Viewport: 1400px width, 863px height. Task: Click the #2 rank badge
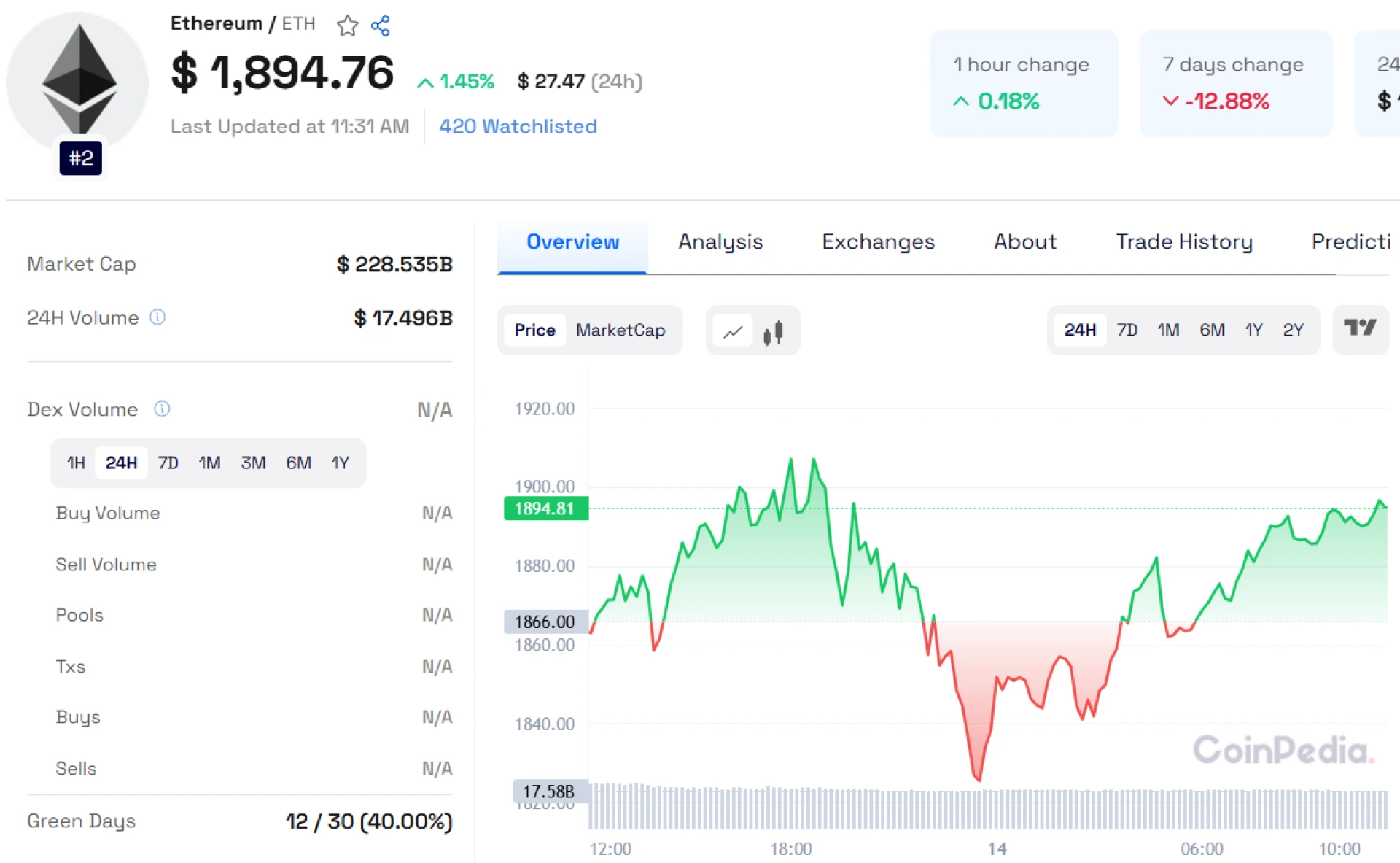(81, 158)
